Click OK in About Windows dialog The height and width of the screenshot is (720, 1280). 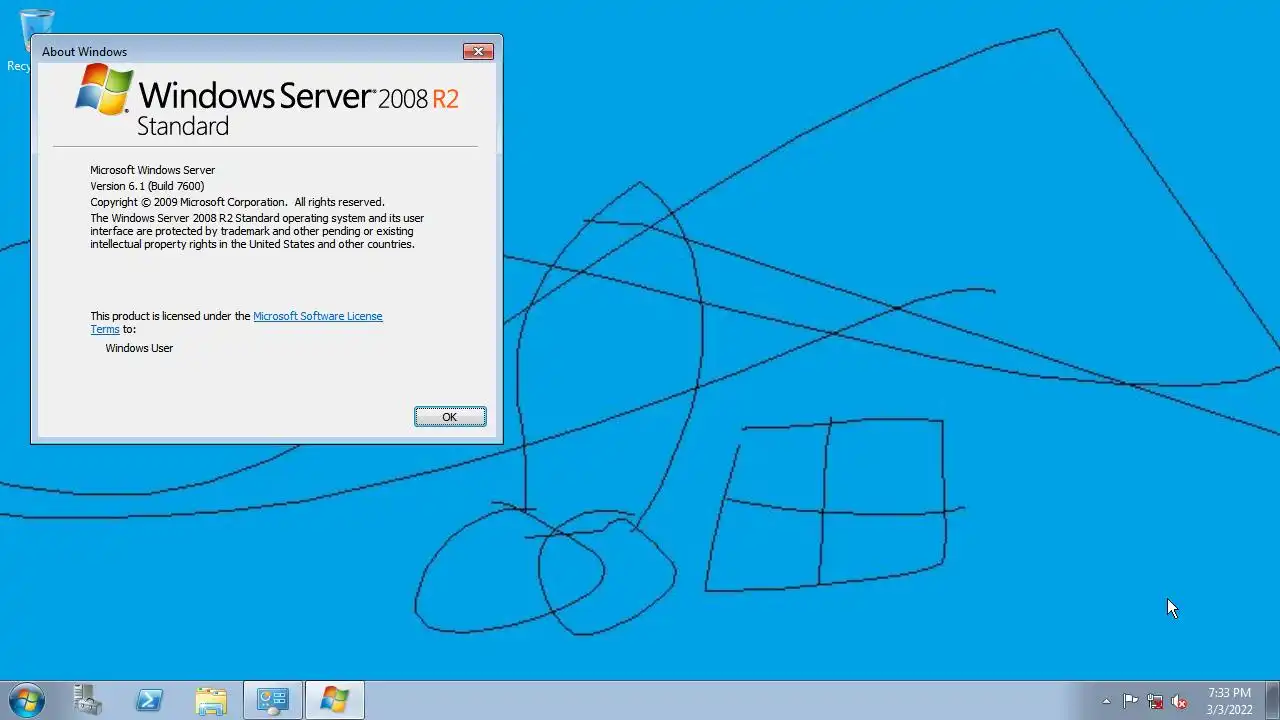point(450,417)
